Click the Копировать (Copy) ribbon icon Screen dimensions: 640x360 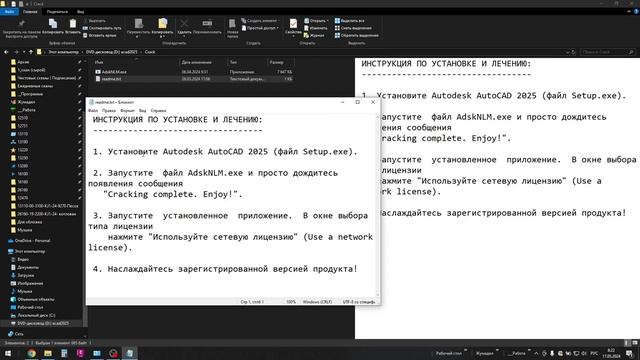[53, 24]
